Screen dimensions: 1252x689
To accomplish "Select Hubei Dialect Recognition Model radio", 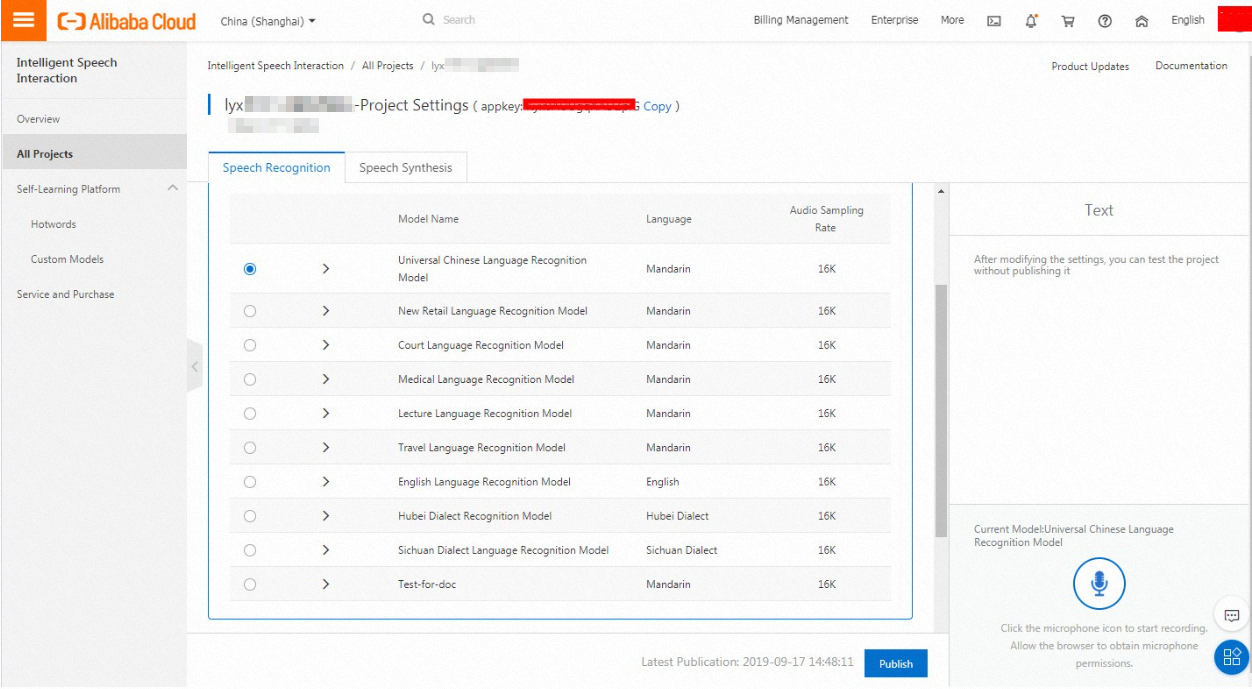I will coord(250,516).
